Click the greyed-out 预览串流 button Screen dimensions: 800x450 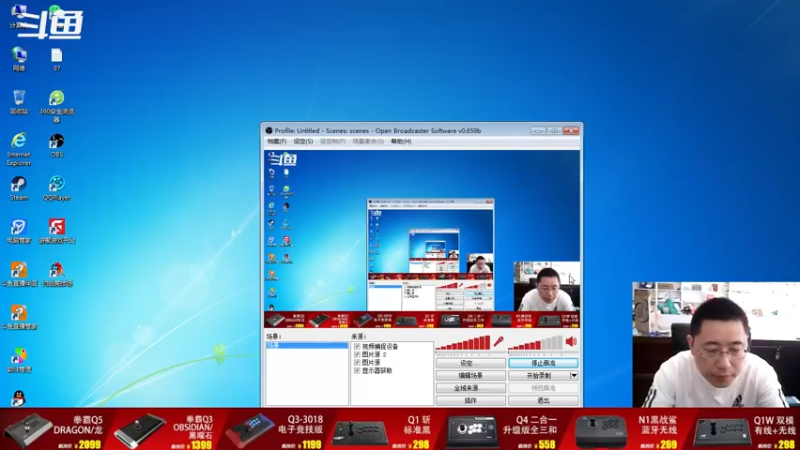pos(543,388)
